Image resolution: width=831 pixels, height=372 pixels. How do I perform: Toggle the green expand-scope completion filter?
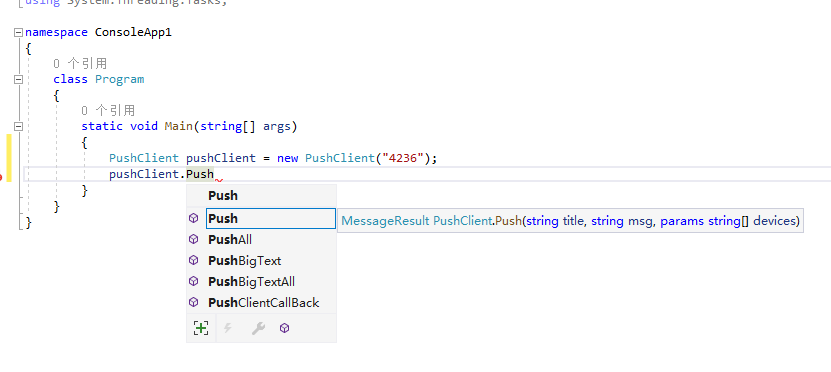pyautogui.click(x=201, y=328)
